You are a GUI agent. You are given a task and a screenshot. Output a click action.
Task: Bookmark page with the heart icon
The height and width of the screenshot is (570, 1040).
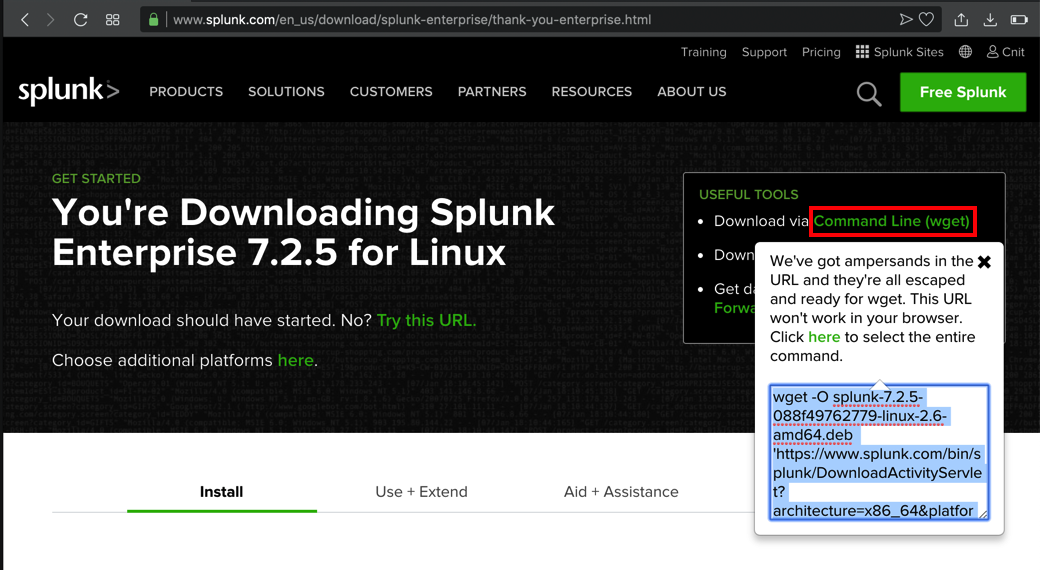(x=927, y=20)
